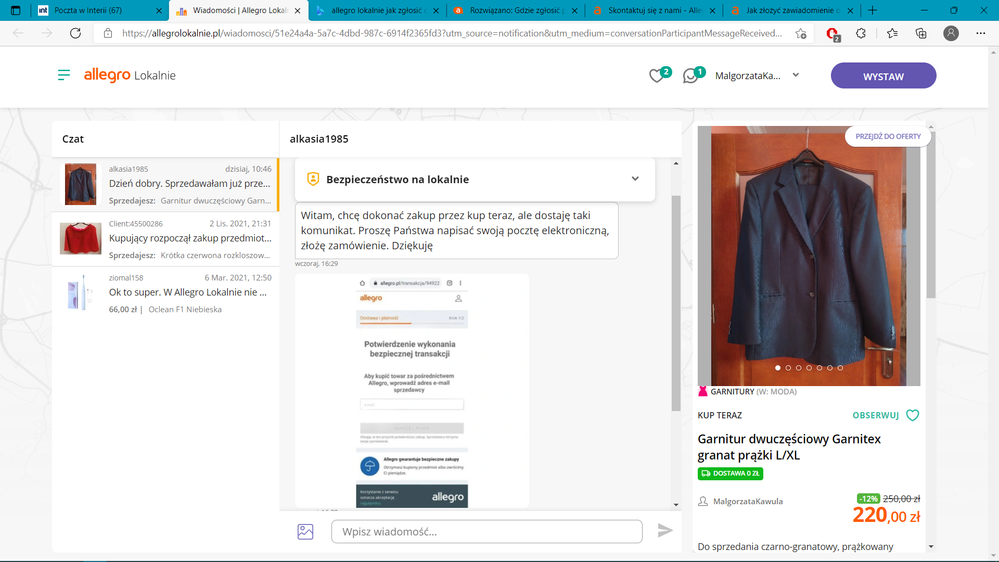This screenshot has height=562, width=999.
Task: Open the red adblock extension icon
Action: [x=832, y=34]
